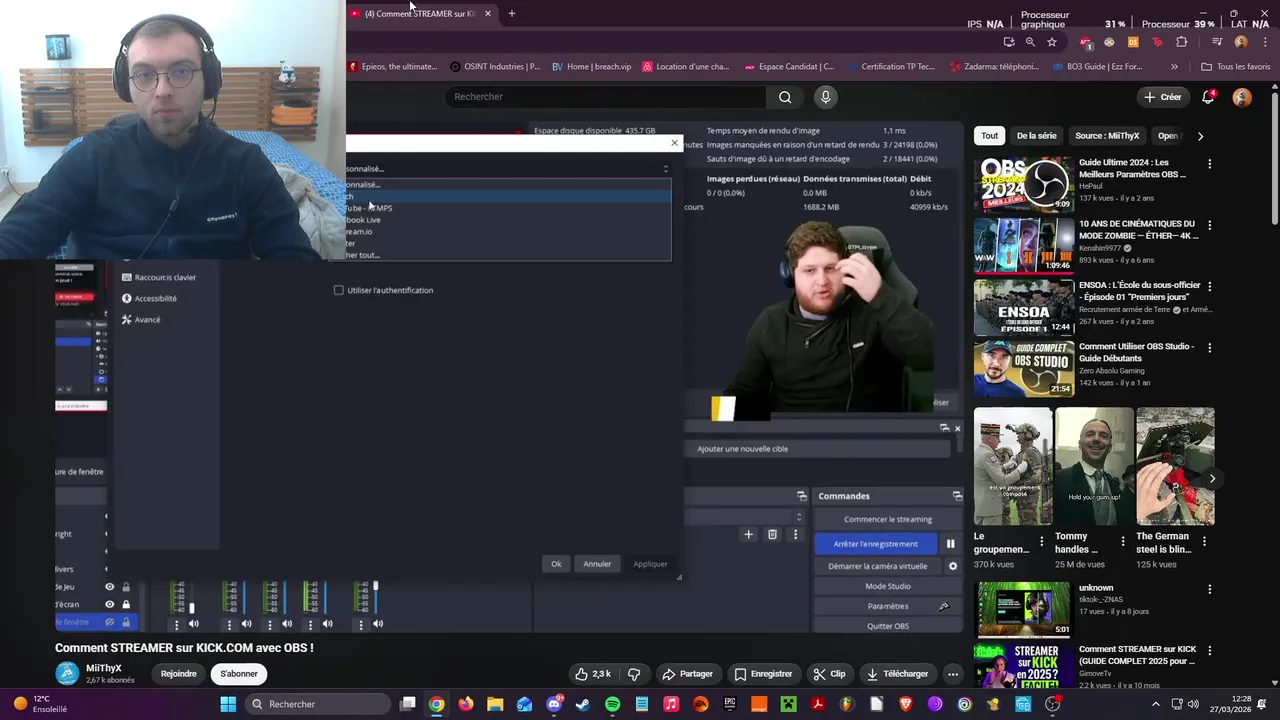Open Spotify from the taskbar

click(612, 704)
